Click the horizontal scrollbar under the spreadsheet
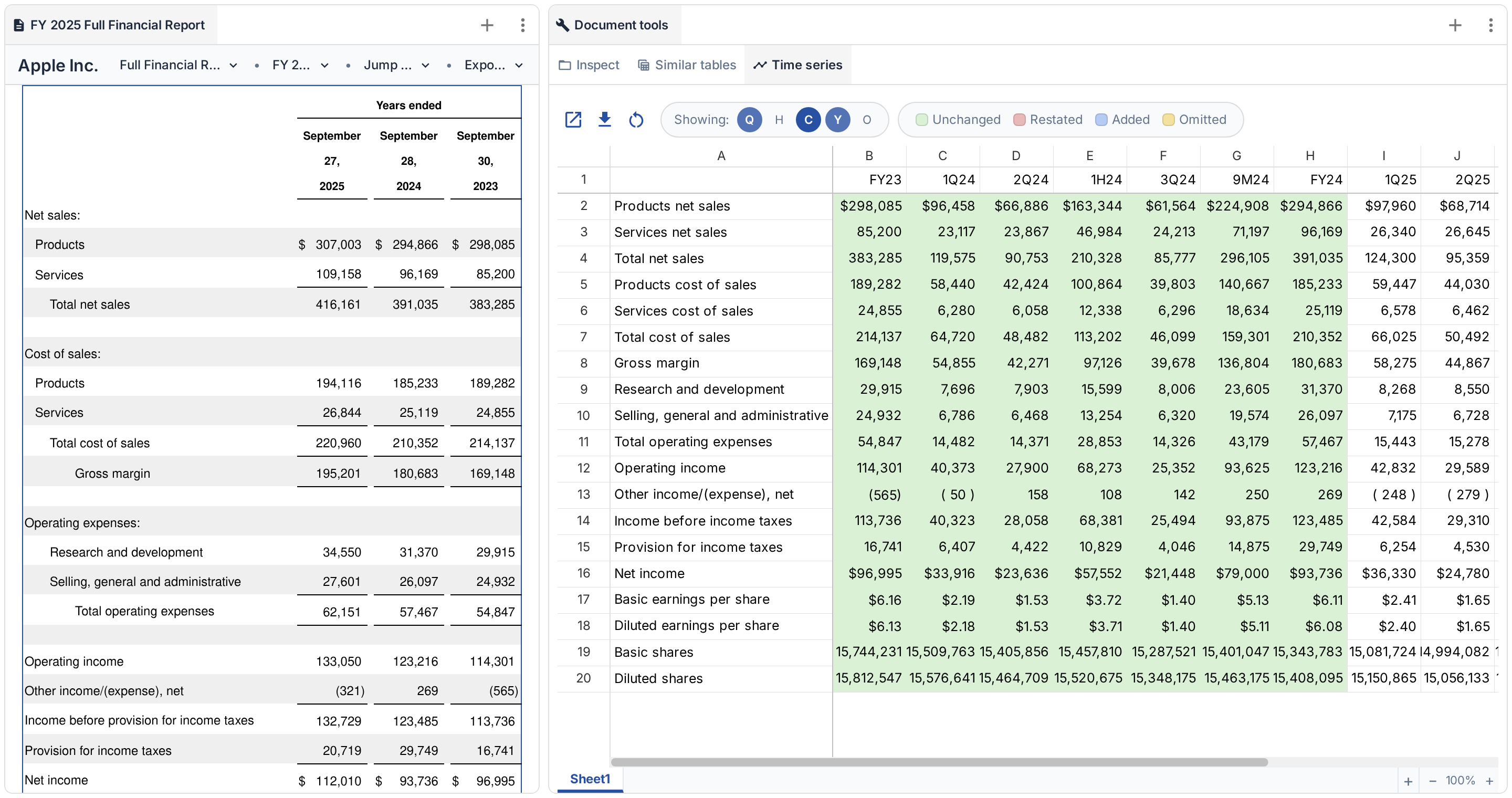Screen dimensions: 1512x798 [x=939, y=762]
